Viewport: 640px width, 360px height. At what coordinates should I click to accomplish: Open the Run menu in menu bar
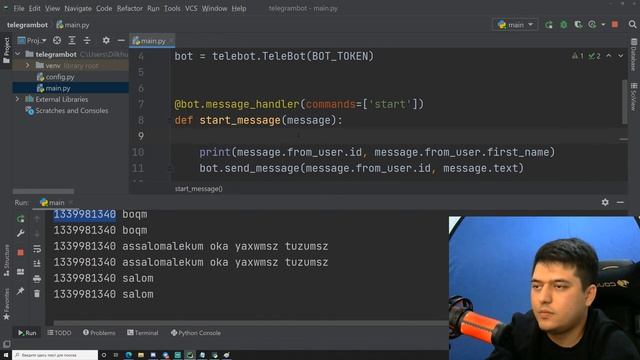(x=153, y=8)
